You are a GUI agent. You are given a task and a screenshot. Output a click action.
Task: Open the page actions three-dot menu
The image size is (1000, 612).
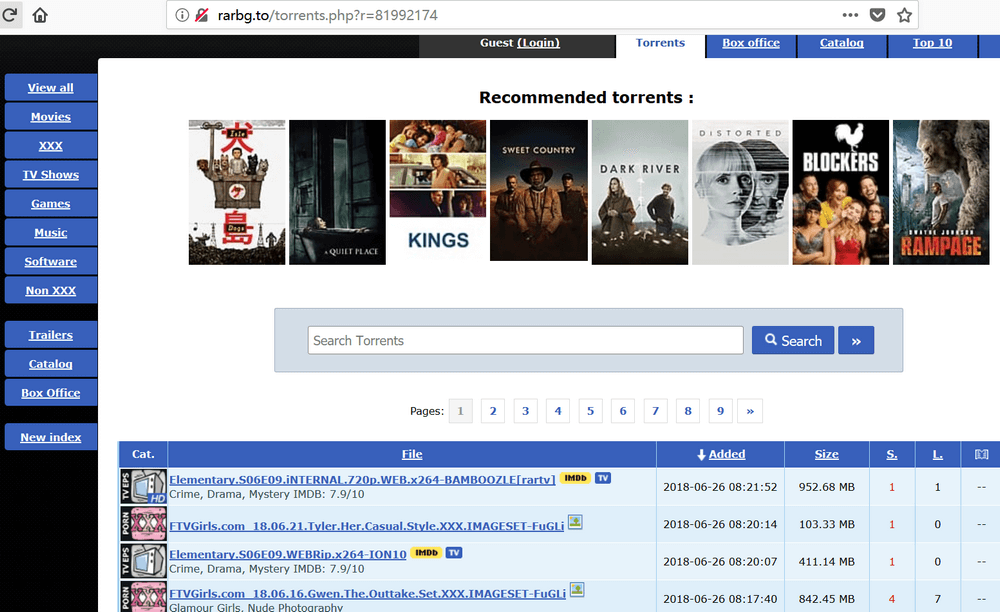850,15
